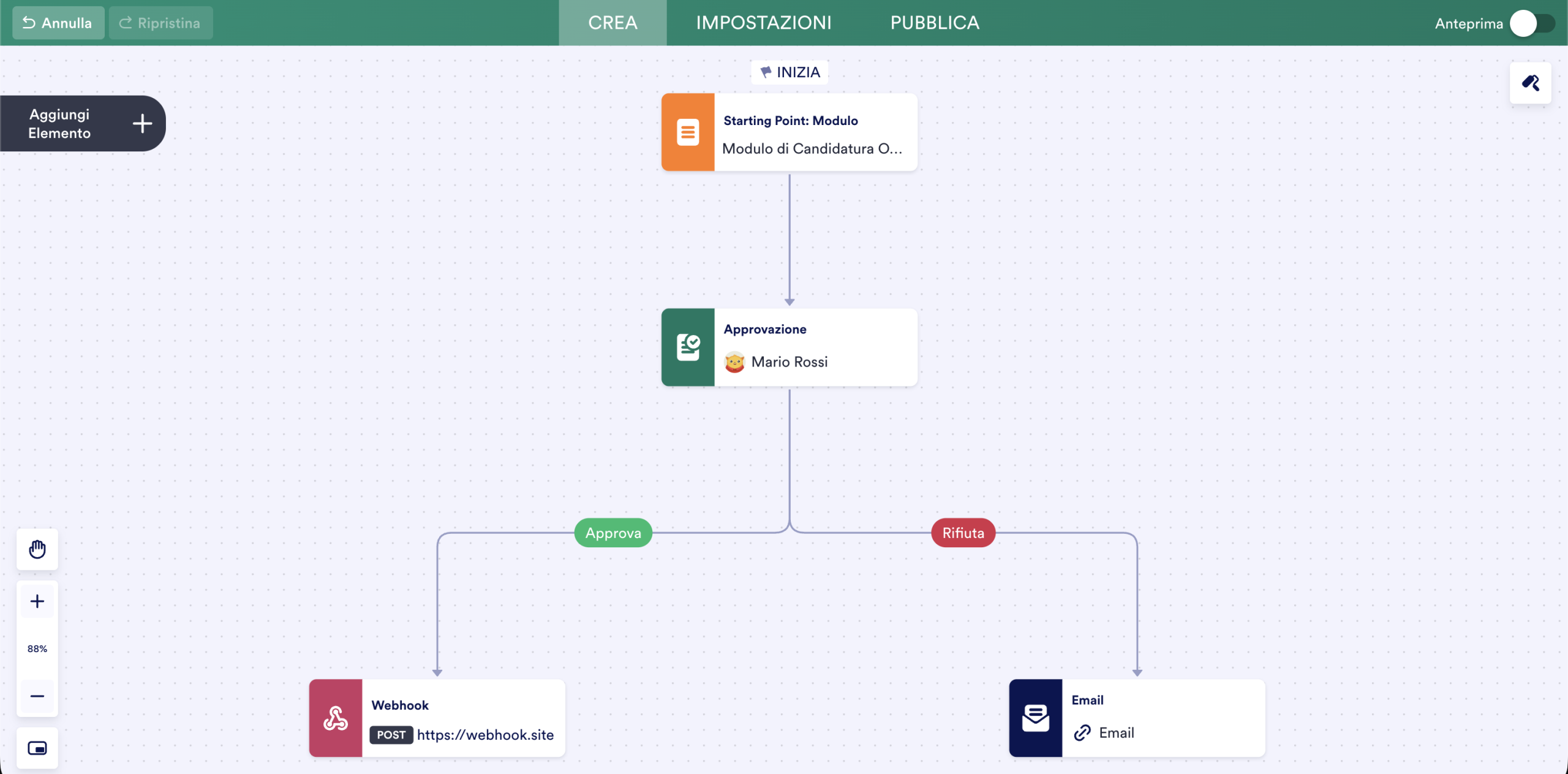This screenshot has width=1568, height=774.
Task: Click the Modulo di Candidatura form name
Action: click(x=812, y=149)
